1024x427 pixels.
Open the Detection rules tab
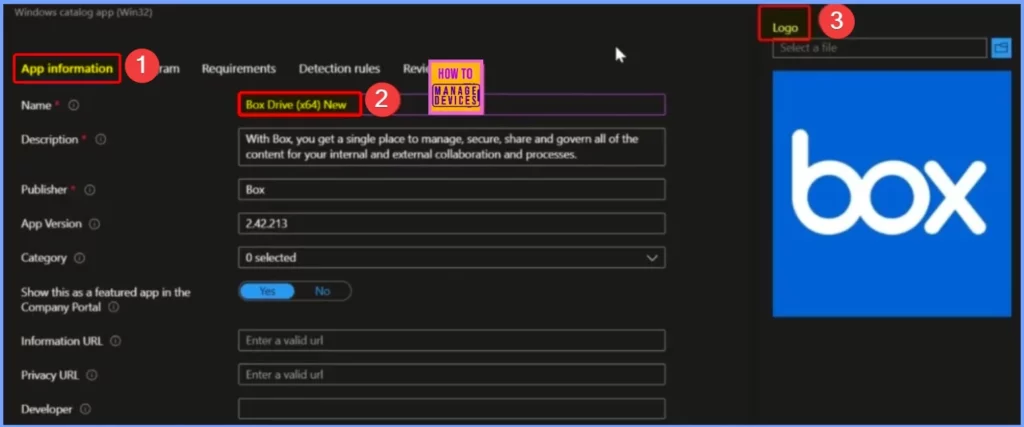pyautogui.click(x=340, y=69)
